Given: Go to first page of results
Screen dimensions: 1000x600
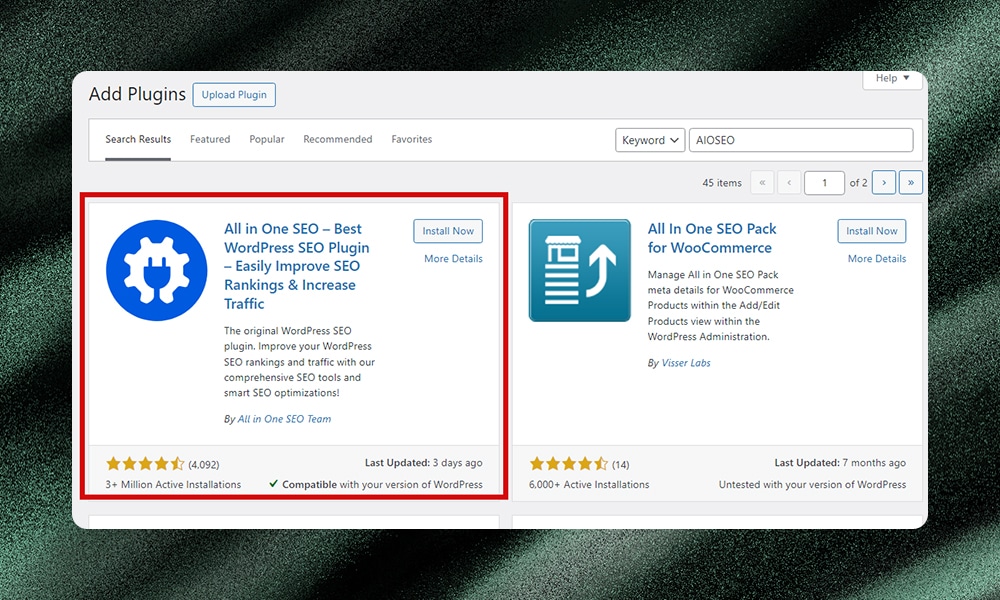Looking at the screenshot, I should 762,183.
